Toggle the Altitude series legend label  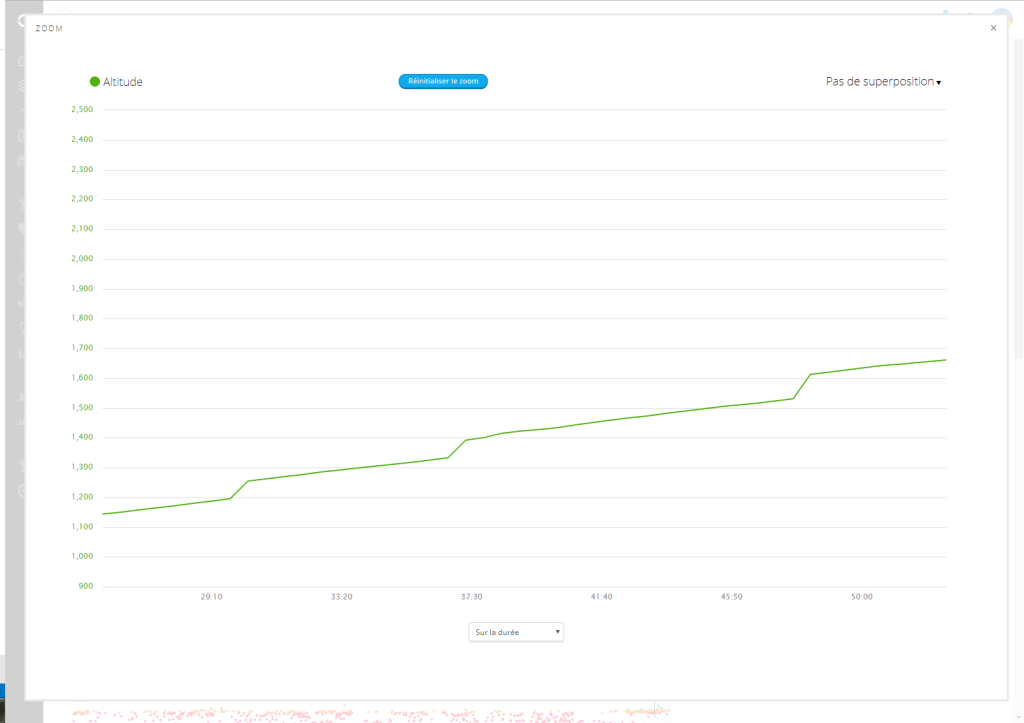point(123,82)
